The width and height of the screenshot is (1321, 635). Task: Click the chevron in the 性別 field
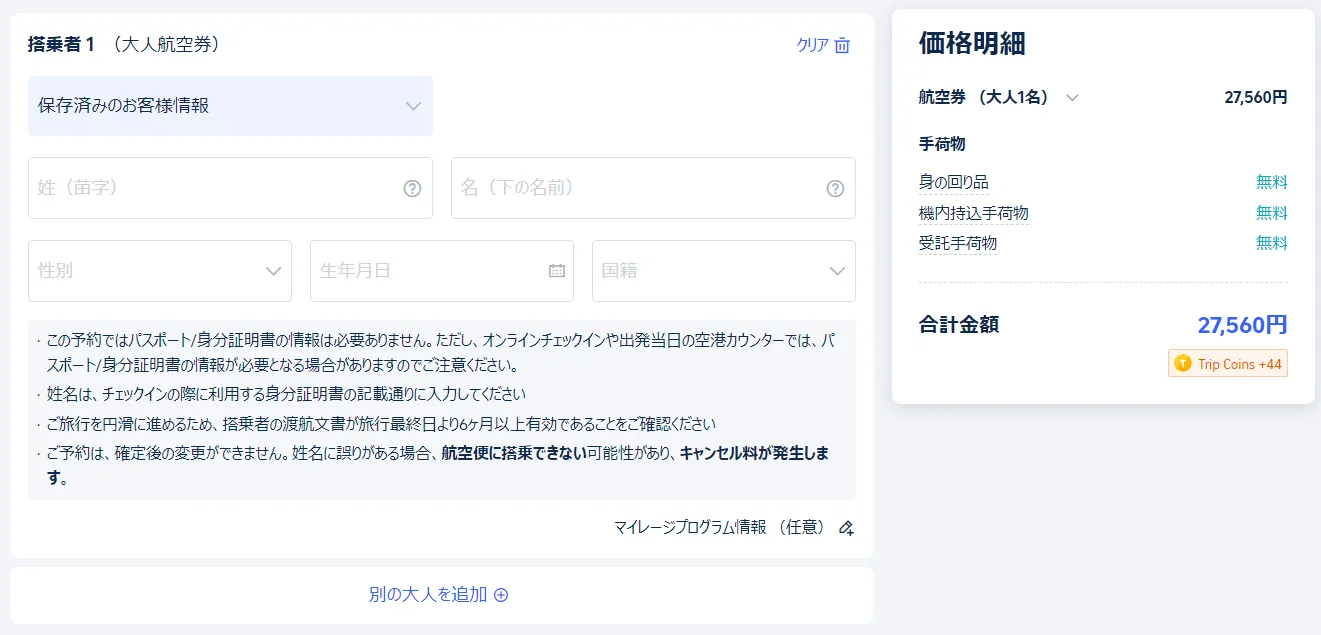274,271
